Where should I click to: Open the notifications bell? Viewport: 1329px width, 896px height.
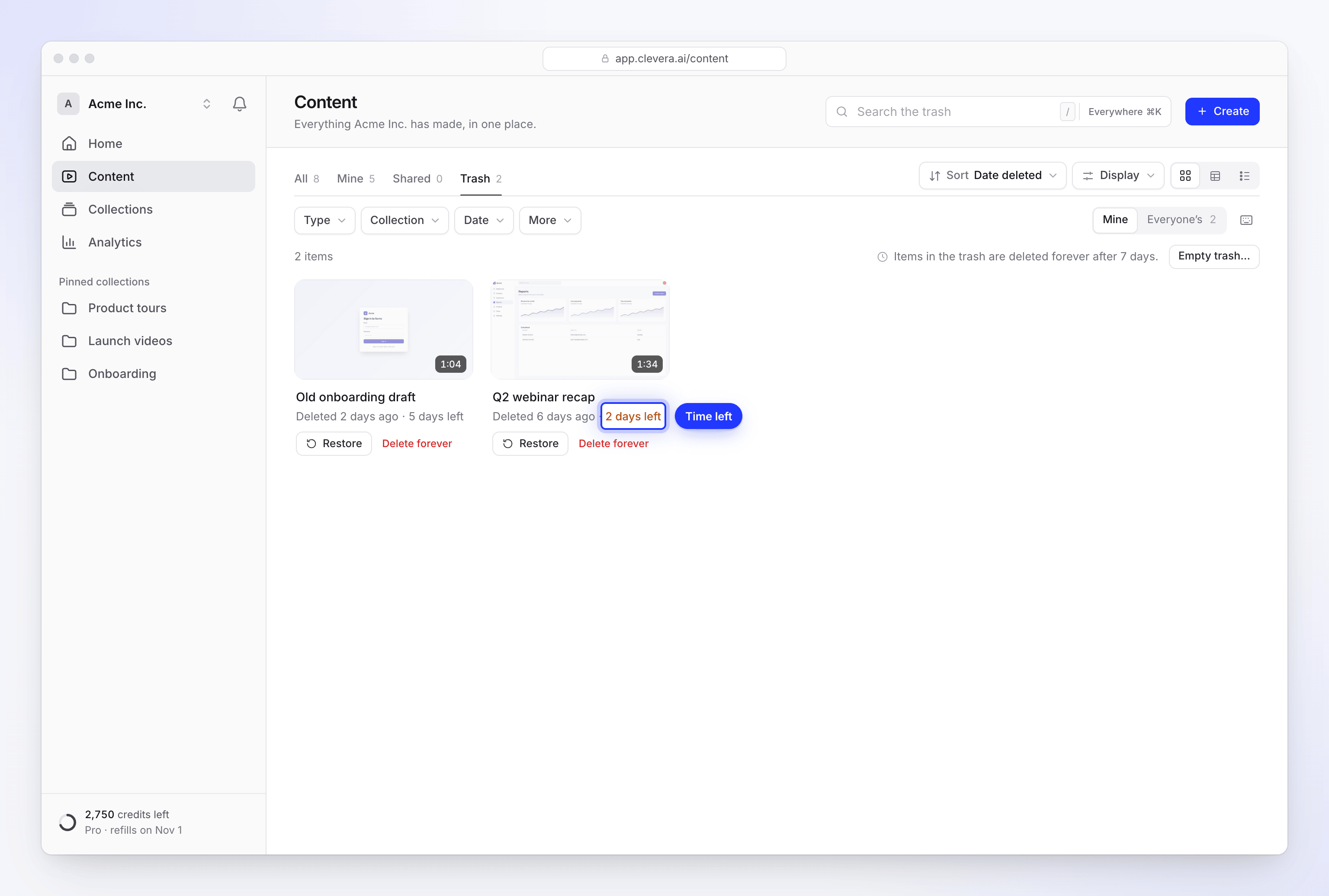(x=240, y=103)
